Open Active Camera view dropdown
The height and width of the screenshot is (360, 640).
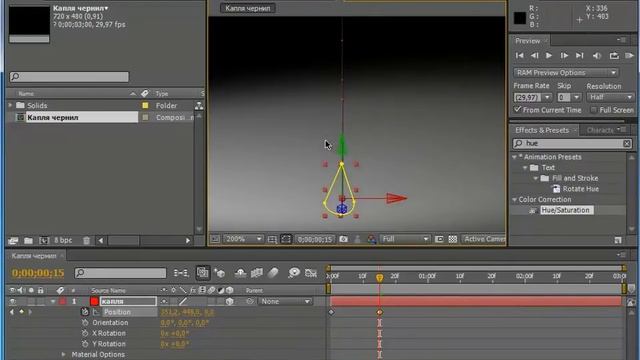pyautogui.click(x=484, y=239)
